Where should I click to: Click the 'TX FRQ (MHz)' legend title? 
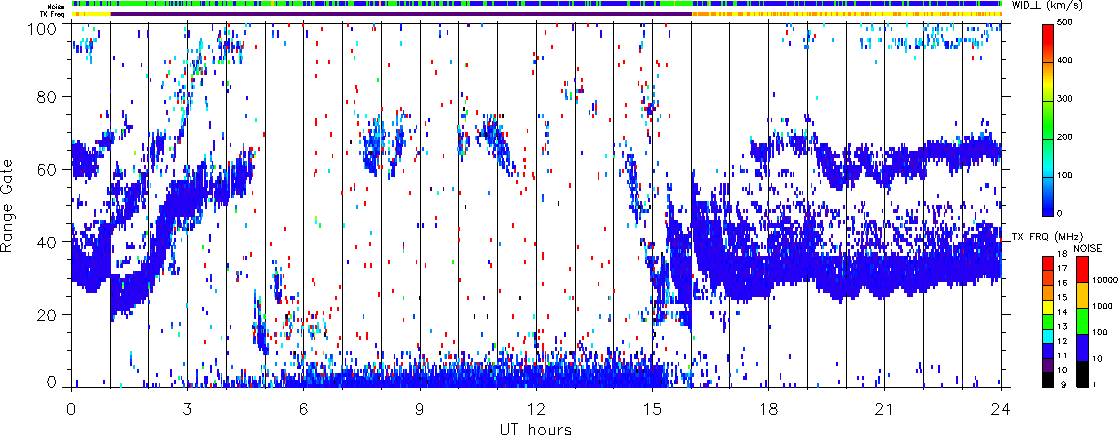pos(1047,237)
